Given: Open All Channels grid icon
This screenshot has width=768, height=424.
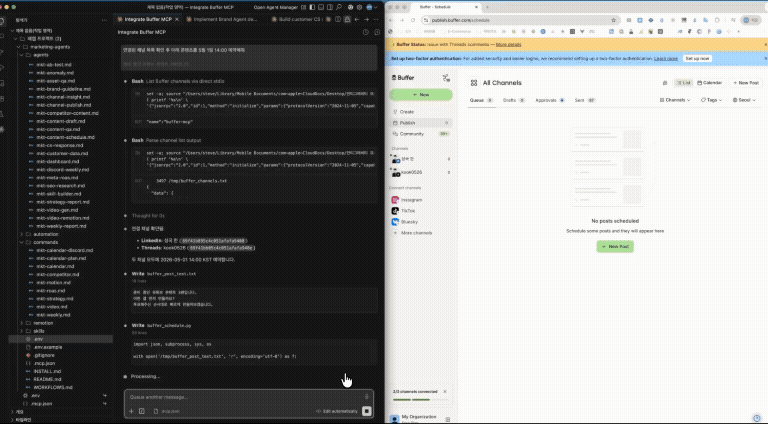Looking at the screenshot, I should 474,83.
